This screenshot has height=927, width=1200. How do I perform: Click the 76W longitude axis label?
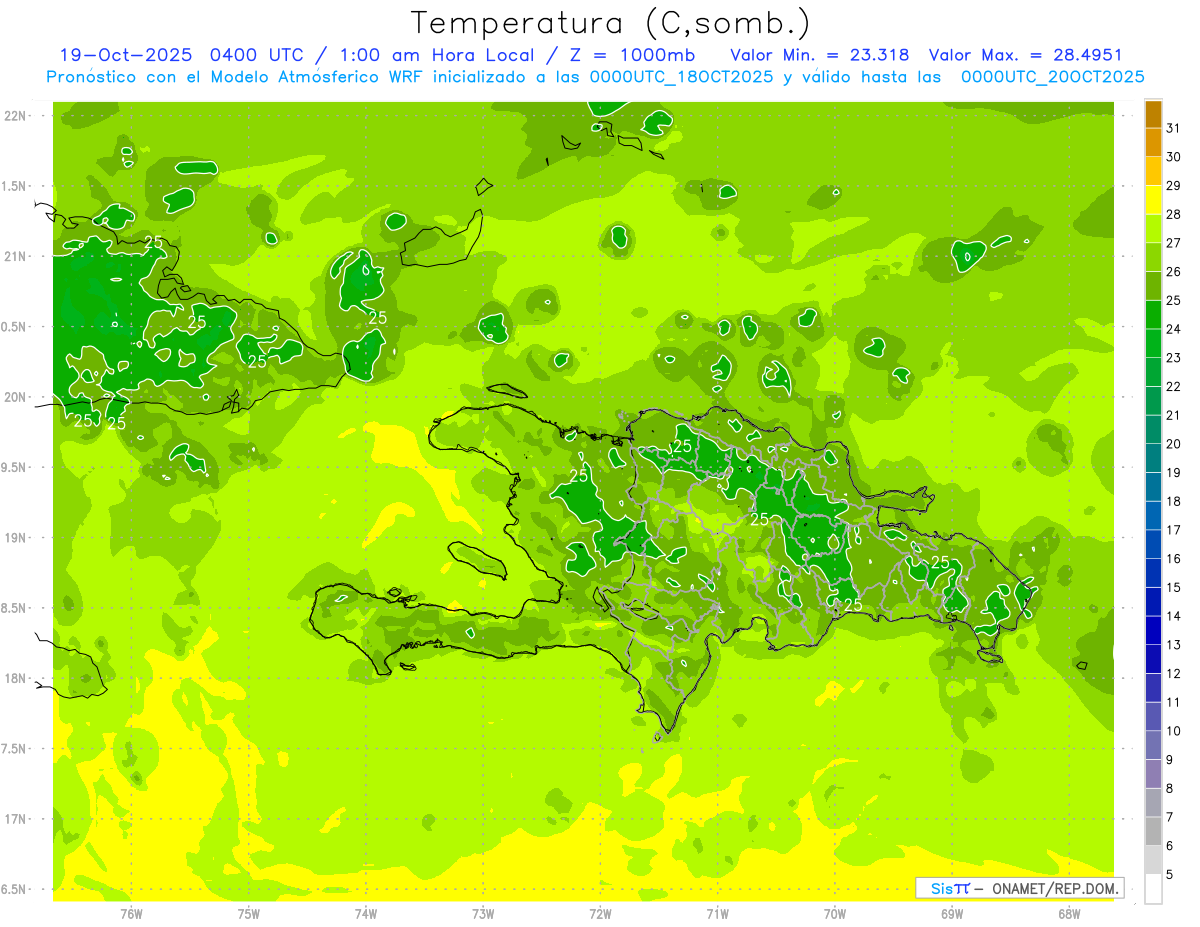tap(131, 913)
